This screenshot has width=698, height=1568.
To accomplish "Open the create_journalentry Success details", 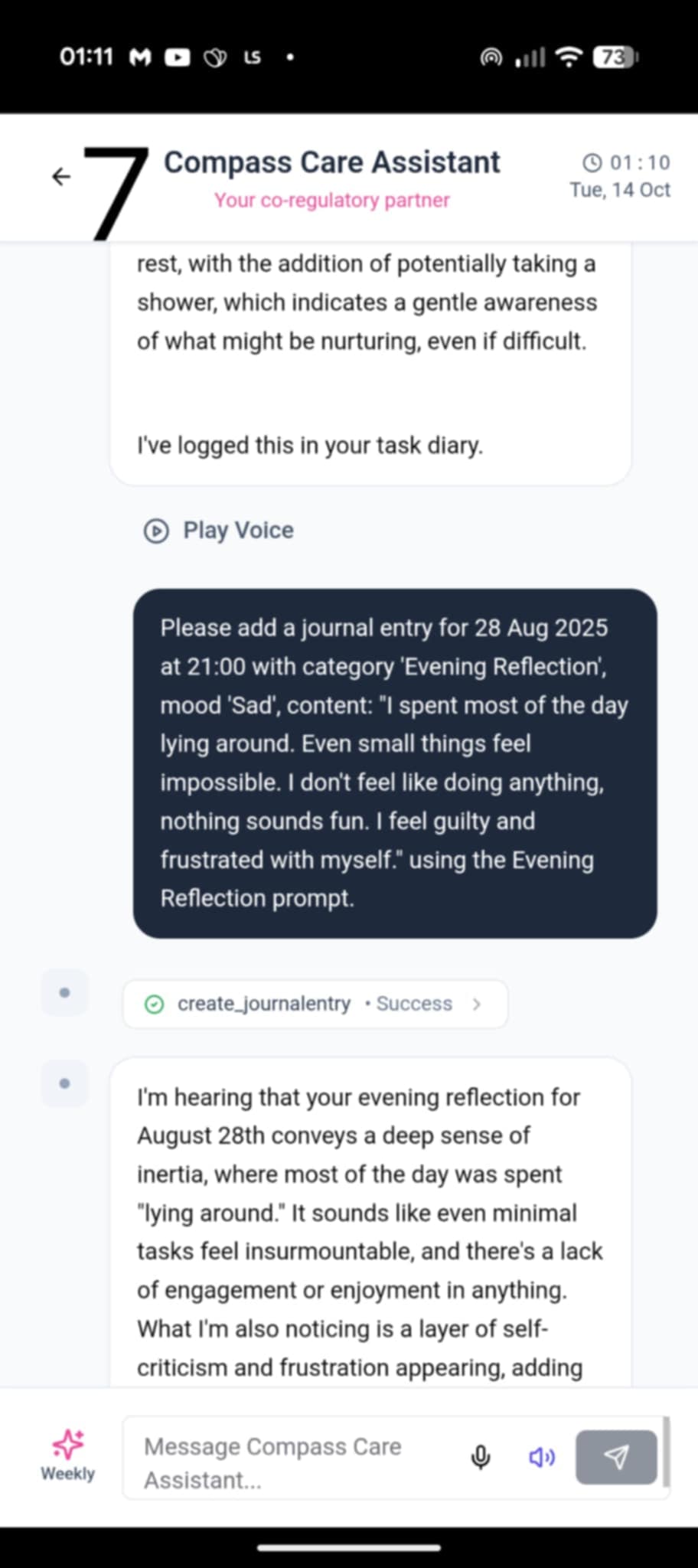I will (315, 1004).
